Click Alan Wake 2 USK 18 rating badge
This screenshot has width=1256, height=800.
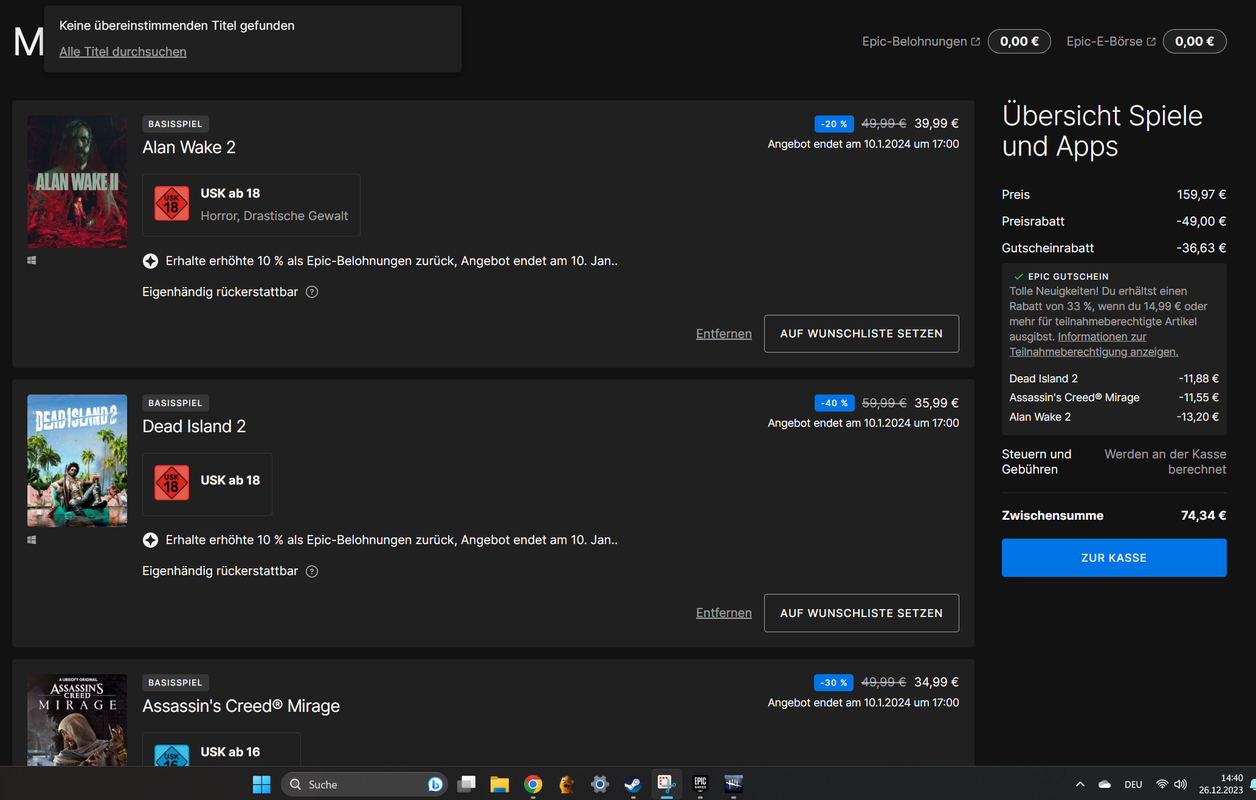(171, 204)
